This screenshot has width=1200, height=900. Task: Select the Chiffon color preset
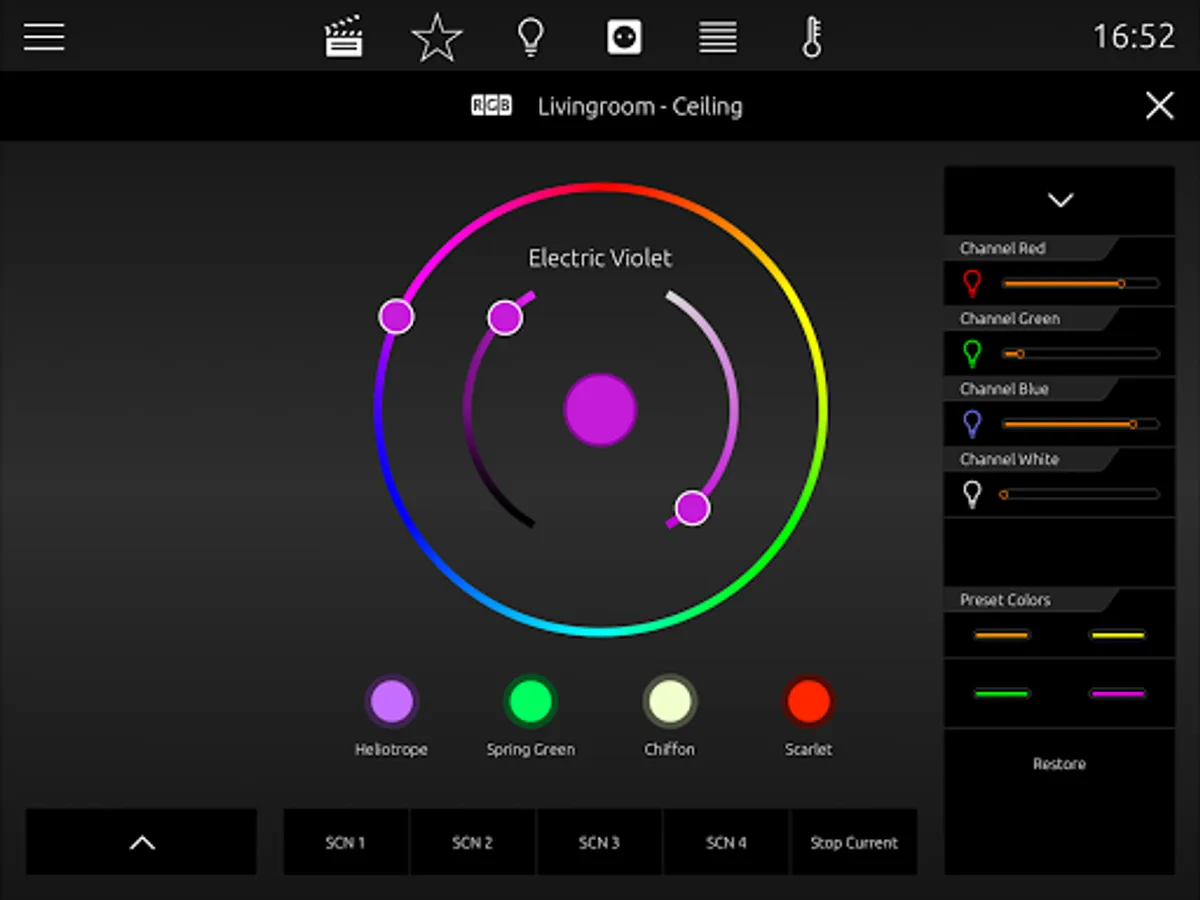coord(669,702)
